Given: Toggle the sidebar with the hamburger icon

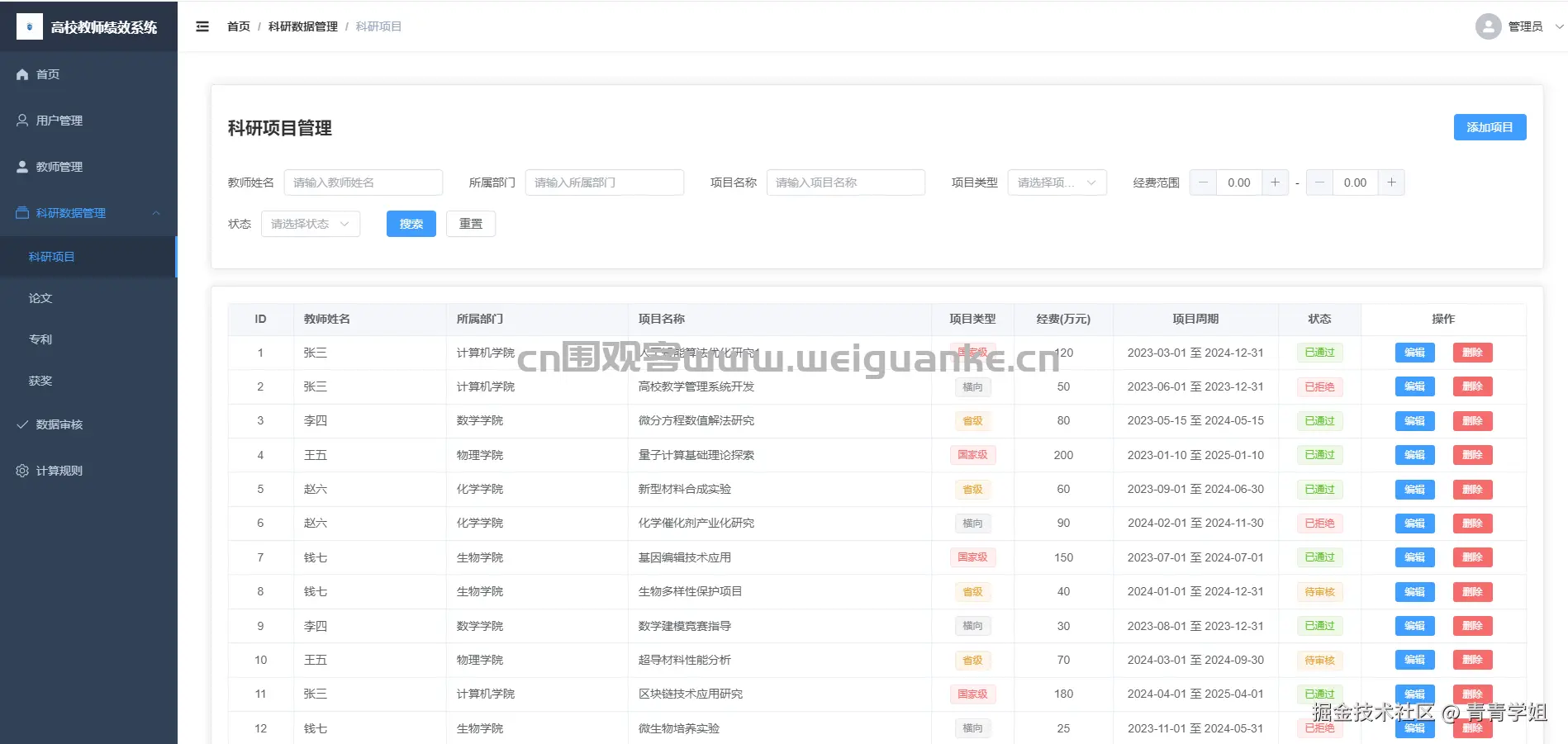Looking at the screenshot, I should point(202,26).
